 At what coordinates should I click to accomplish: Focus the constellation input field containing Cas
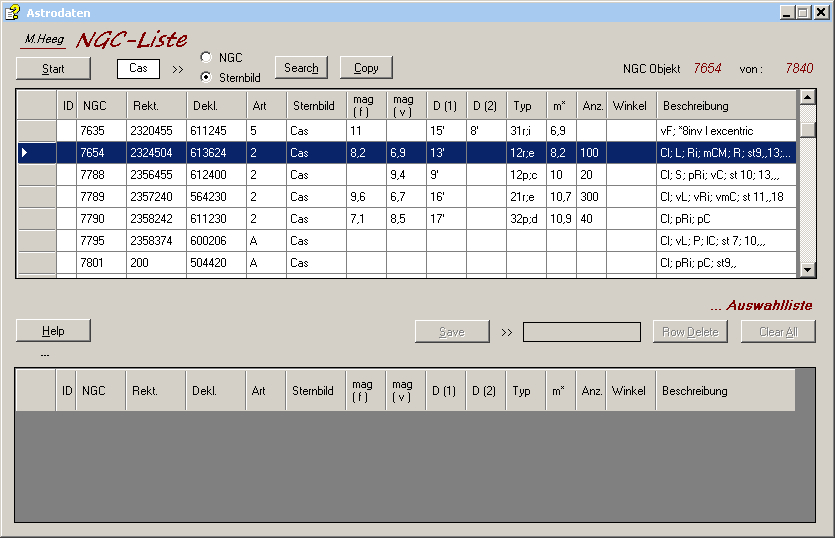coord(138,68)
